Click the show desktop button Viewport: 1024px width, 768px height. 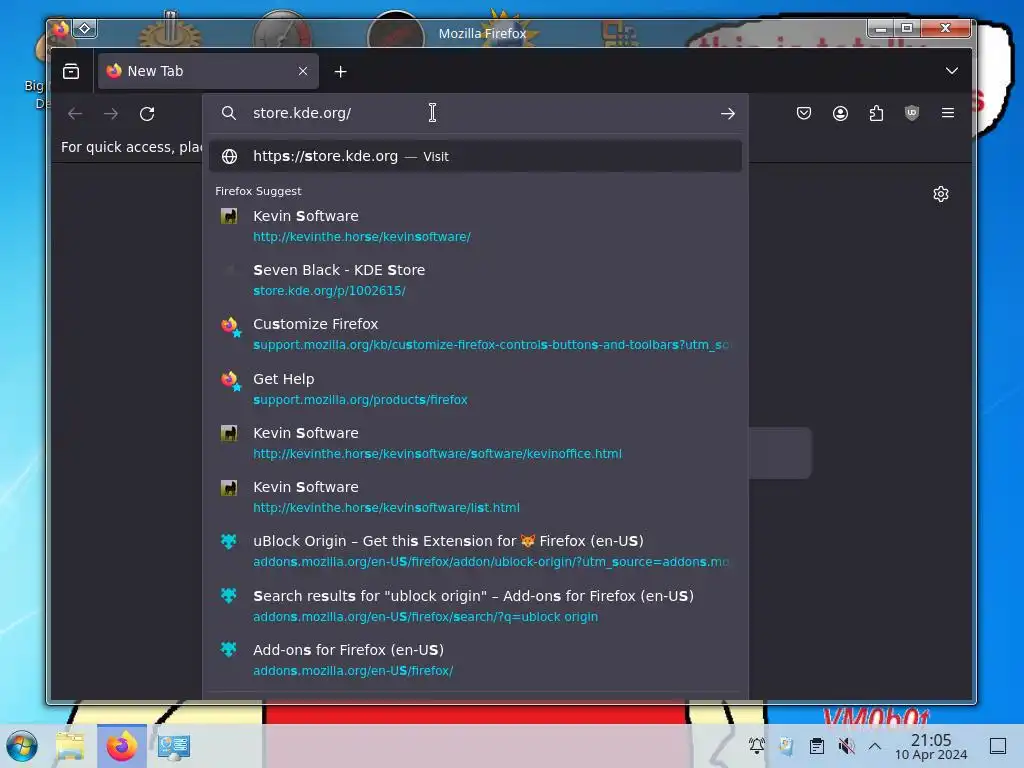(998, 745)
